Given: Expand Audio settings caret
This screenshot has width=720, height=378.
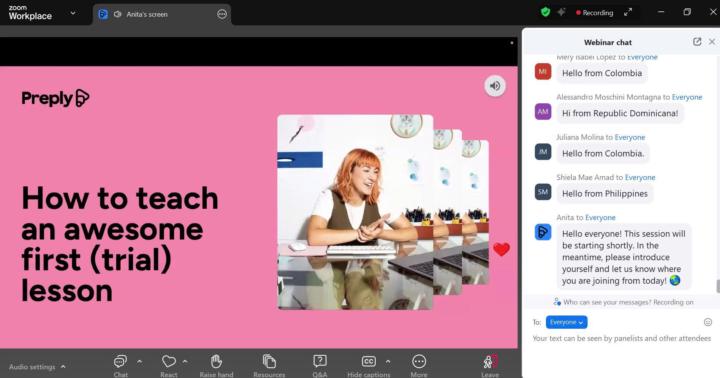Looking at the screenshot, I should pos(63,367).
